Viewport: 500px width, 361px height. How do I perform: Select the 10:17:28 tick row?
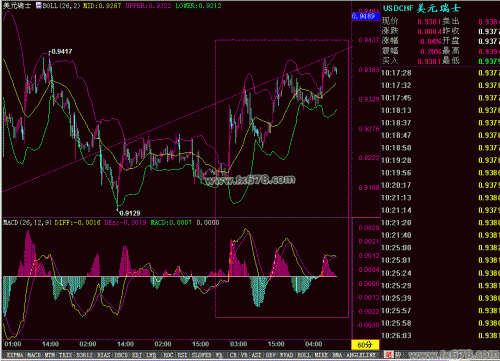point(440,73)
